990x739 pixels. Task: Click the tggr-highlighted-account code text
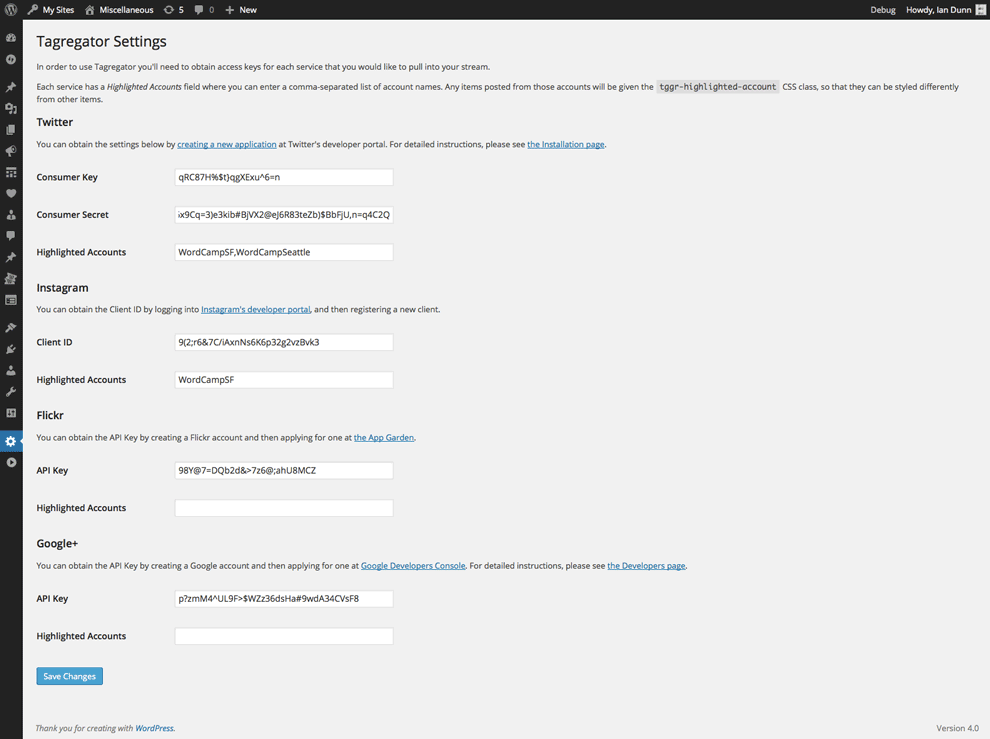[717, 87]
